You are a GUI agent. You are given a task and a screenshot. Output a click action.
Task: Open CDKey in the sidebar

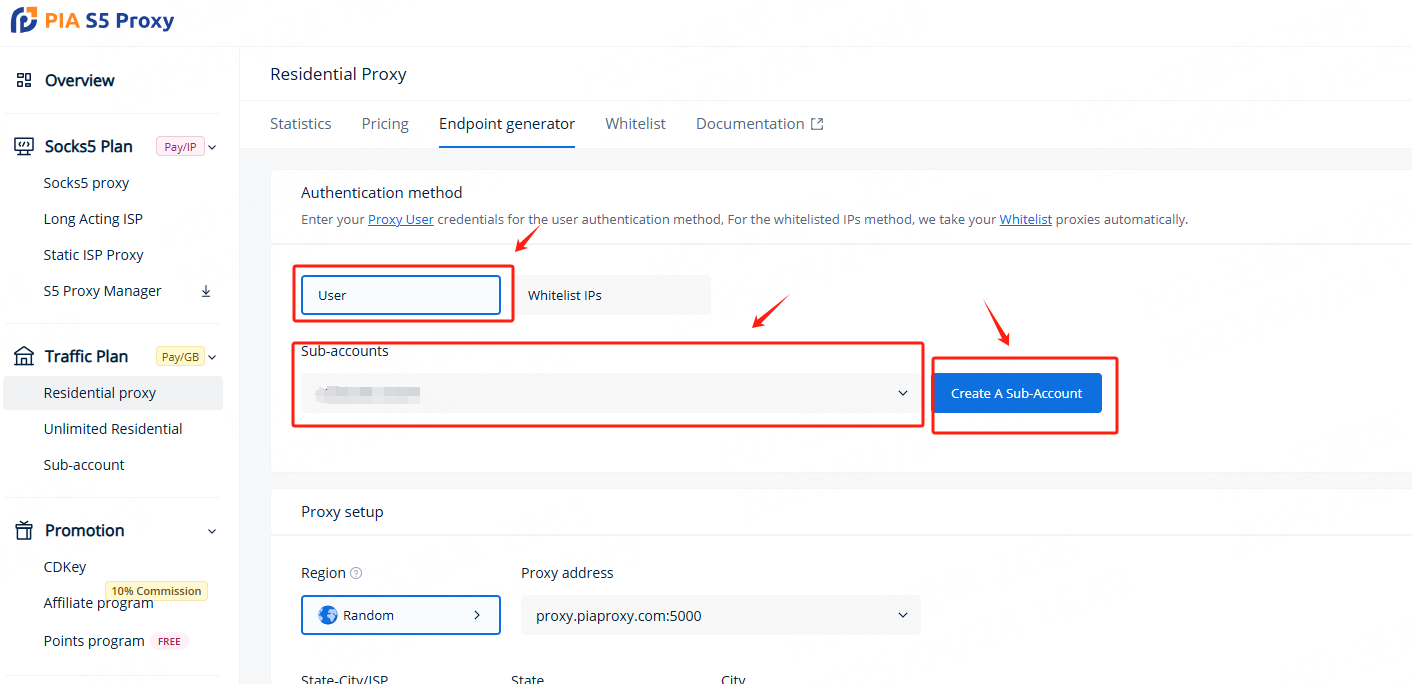(65, 567)
